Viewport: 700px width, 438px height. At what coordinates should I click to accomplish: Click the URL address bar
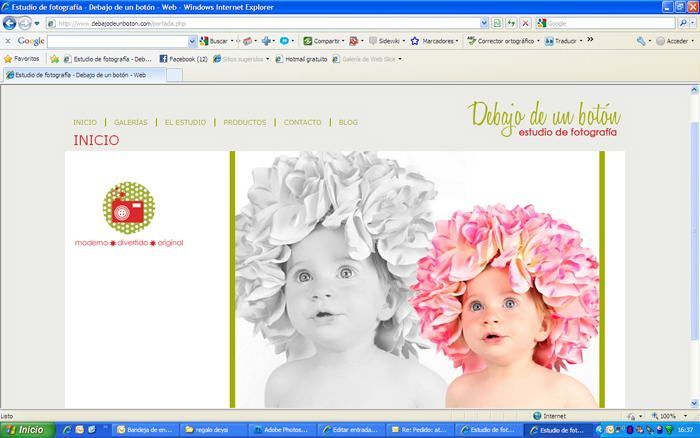tap(262, 23)
